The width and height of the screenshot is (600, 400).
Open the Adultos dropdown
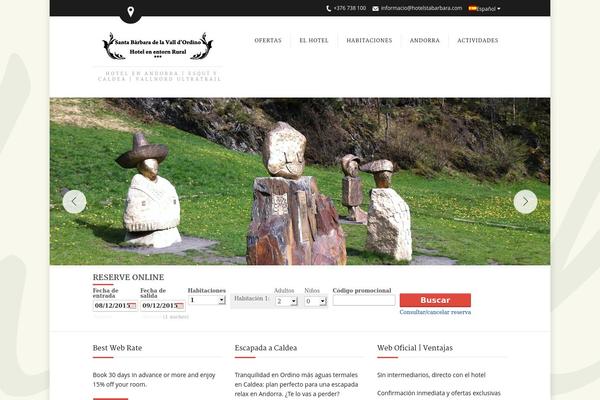286,302
